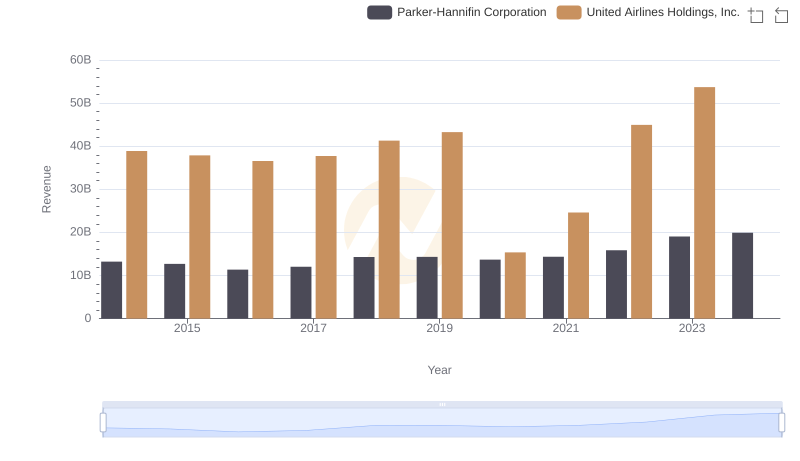Toggle Parker-Hannifin series via dark legend swatch

pyautogui.click(x=379, y=13)
